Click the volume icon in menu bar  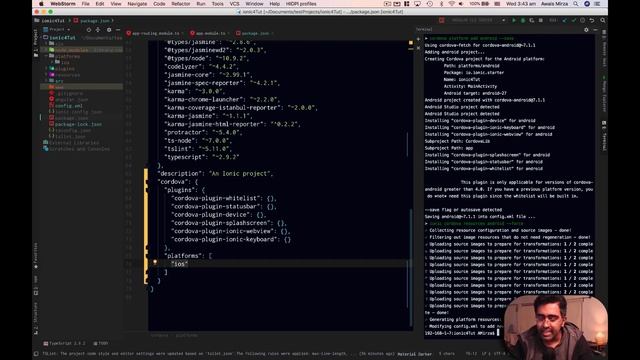coord(461,4)
